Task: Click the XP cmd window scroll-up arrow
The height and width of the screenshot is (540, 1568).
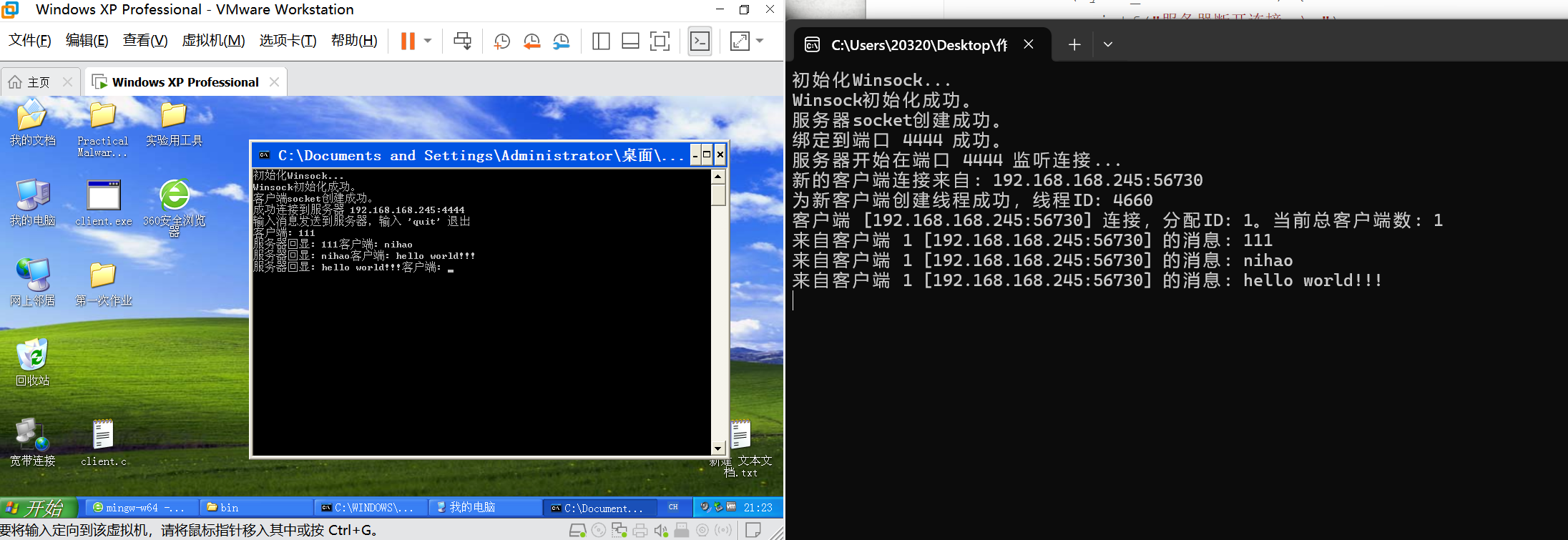Action: tap(718, 176)
